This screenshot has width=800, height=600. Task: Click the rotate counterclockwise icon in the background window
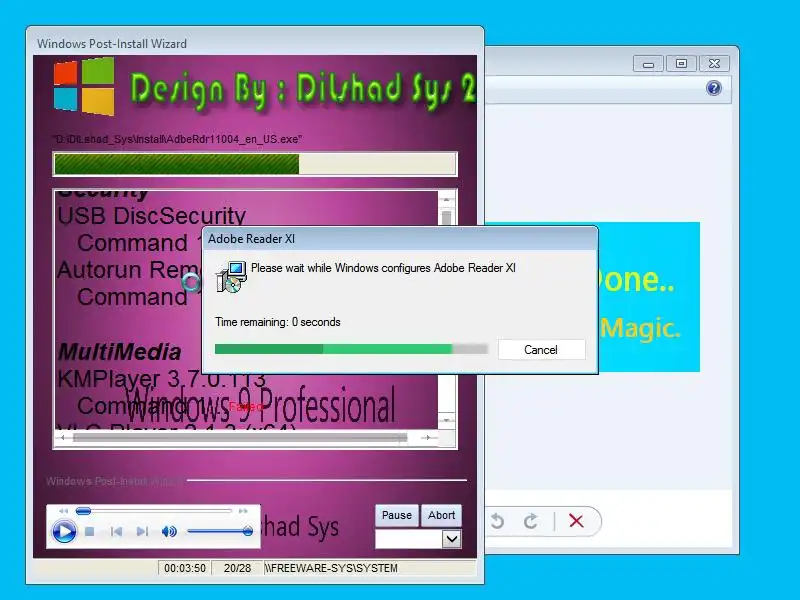(497, 521)
